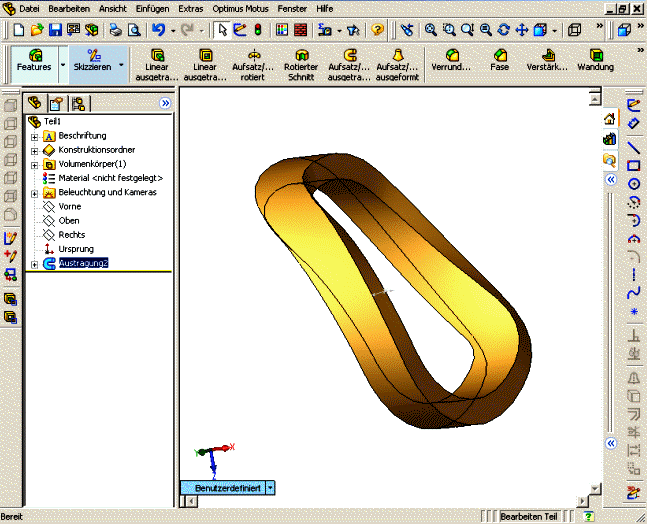647x524 pixels.
Task: Open the Extras menu
Action: [x=190, y=8]
